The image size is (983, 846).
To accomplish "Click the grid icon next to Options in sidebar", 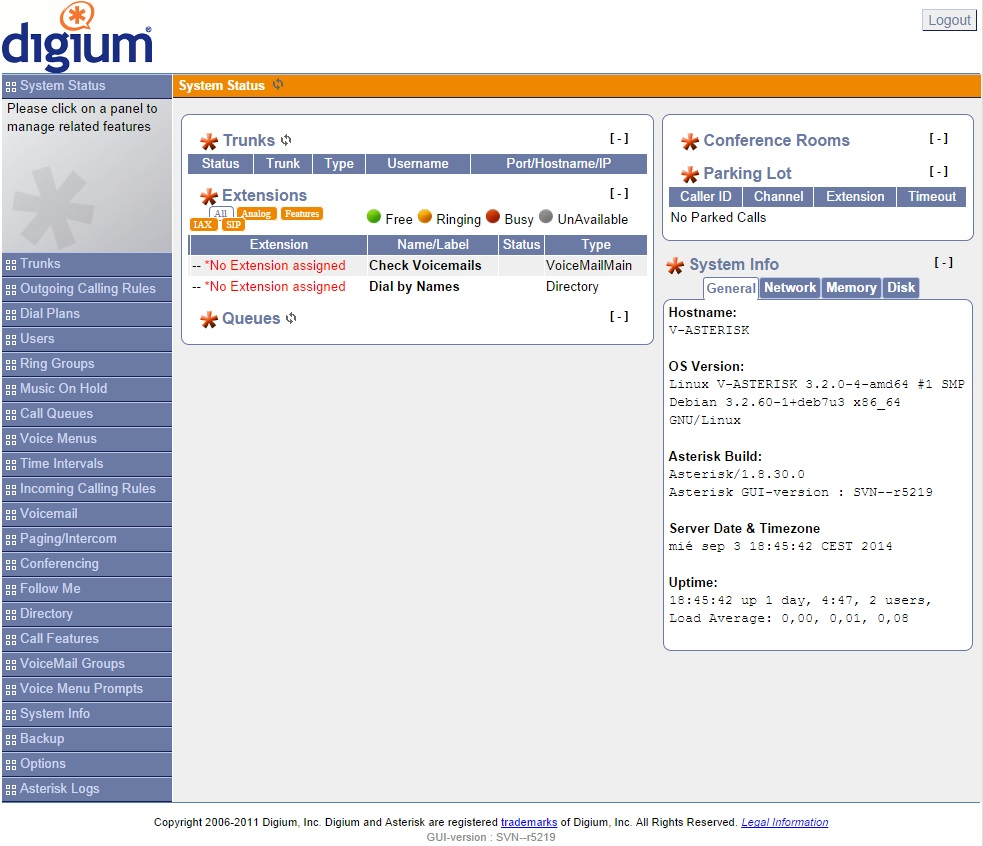I will tap(11, 765).
